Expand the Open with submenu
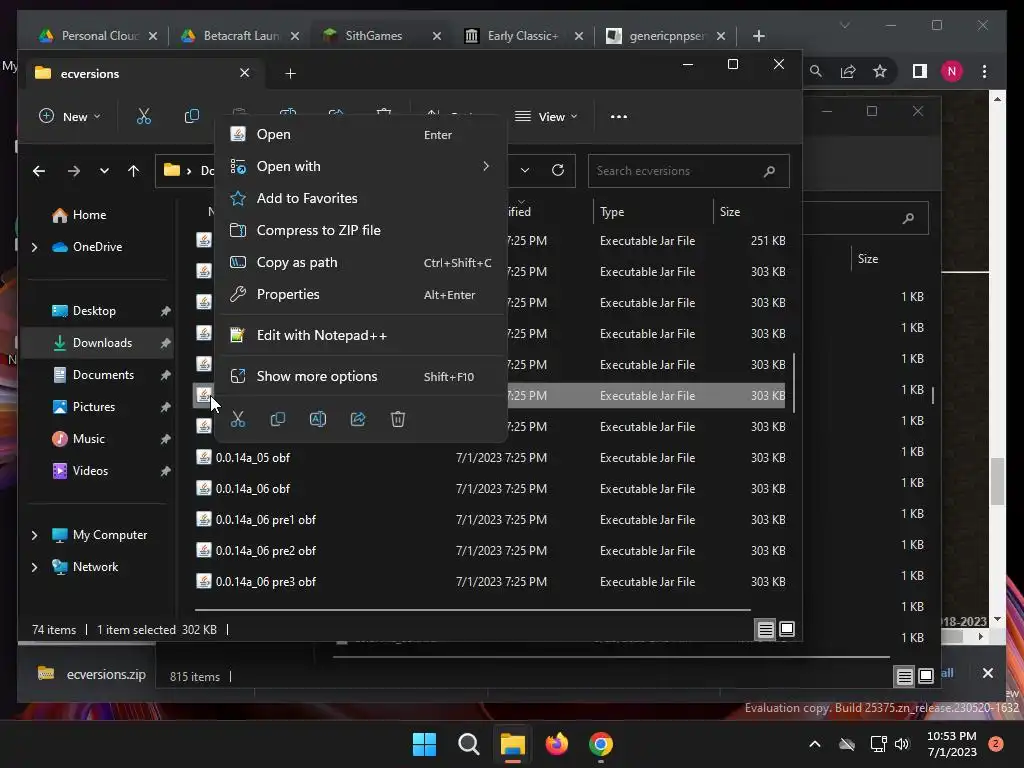This screenshot has height=768, width=1024. (x=485, y=167)
